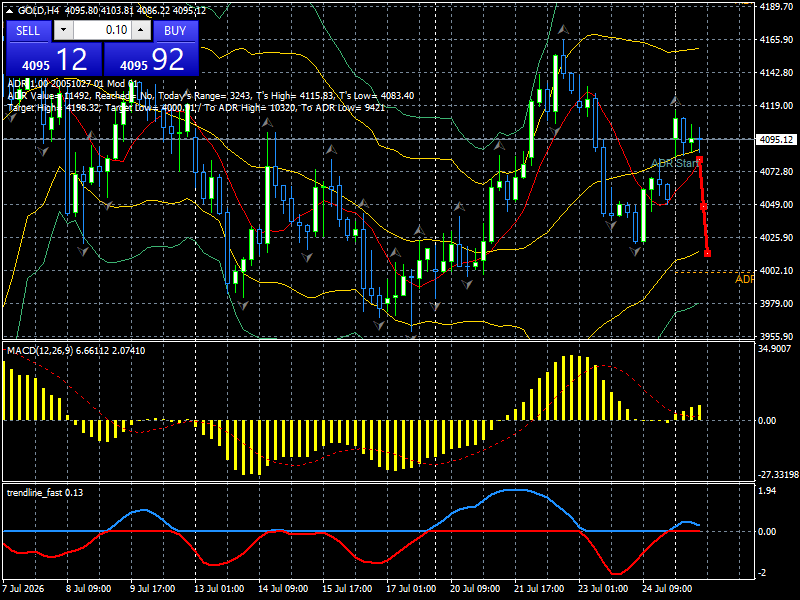Click the 17 Jul 01:00 time label
This screenshot has height=600, width=800.
pos(411,589)
